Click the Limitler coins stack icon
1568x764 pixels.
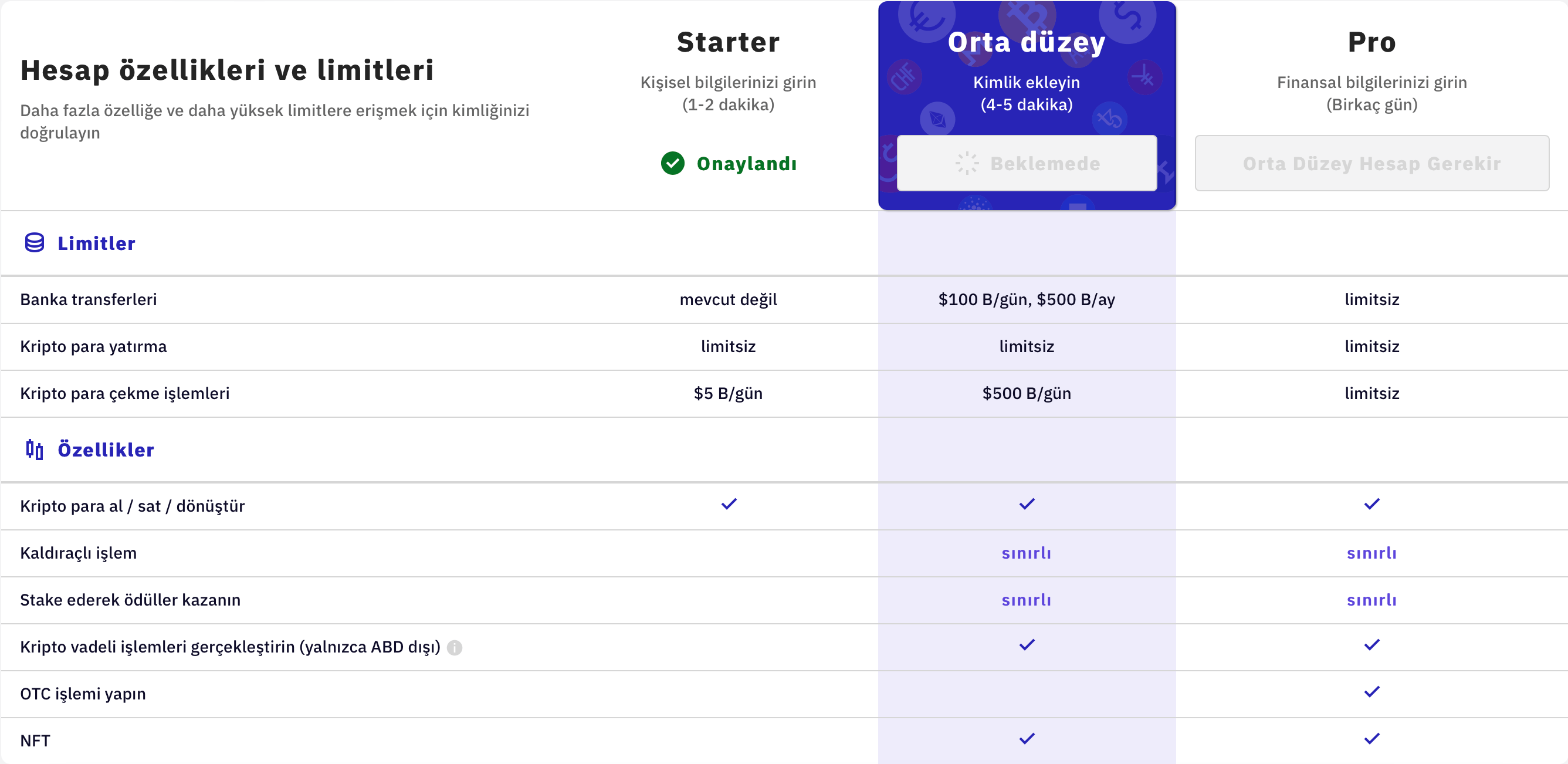click(34, 243)
